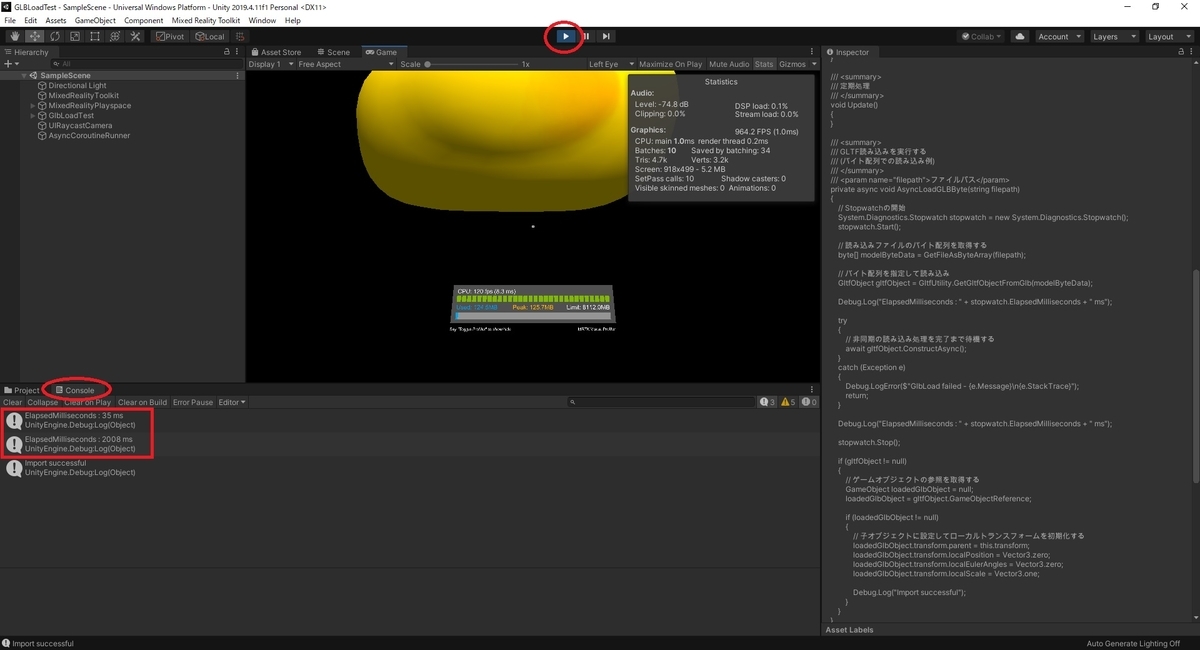Toggle Maximize On Play
The image size is (1200, 650).
[x=670, y=64]
